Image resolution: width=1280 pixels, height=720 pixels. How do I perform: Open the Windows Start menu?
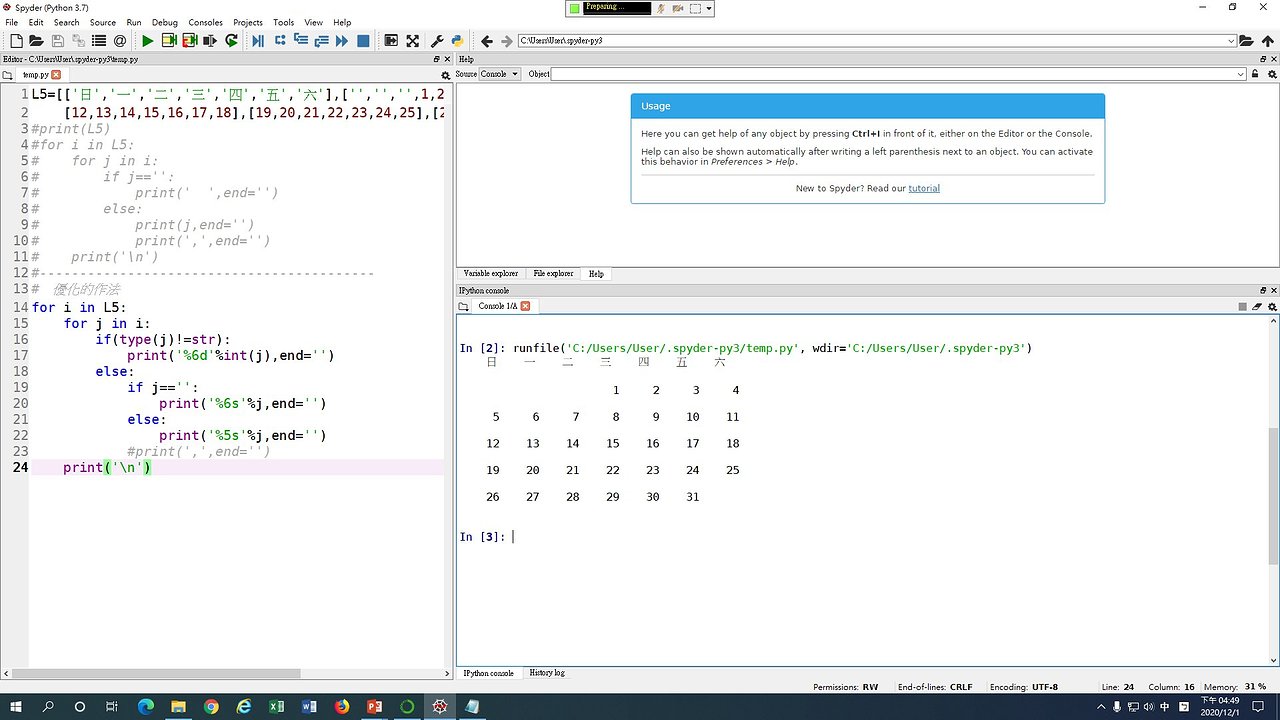[17, 706]
